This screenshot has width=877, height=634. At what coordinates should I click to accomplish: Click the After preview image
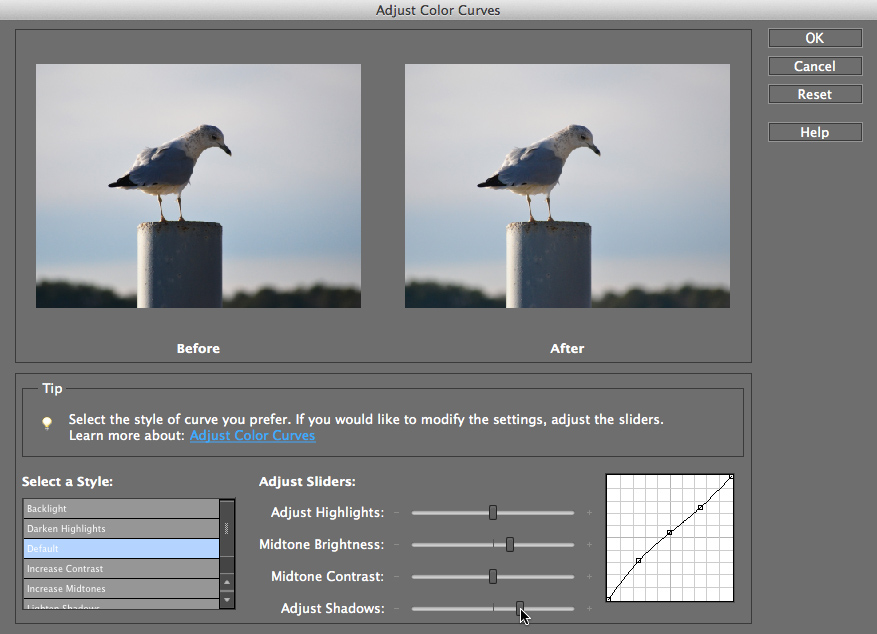567,184
